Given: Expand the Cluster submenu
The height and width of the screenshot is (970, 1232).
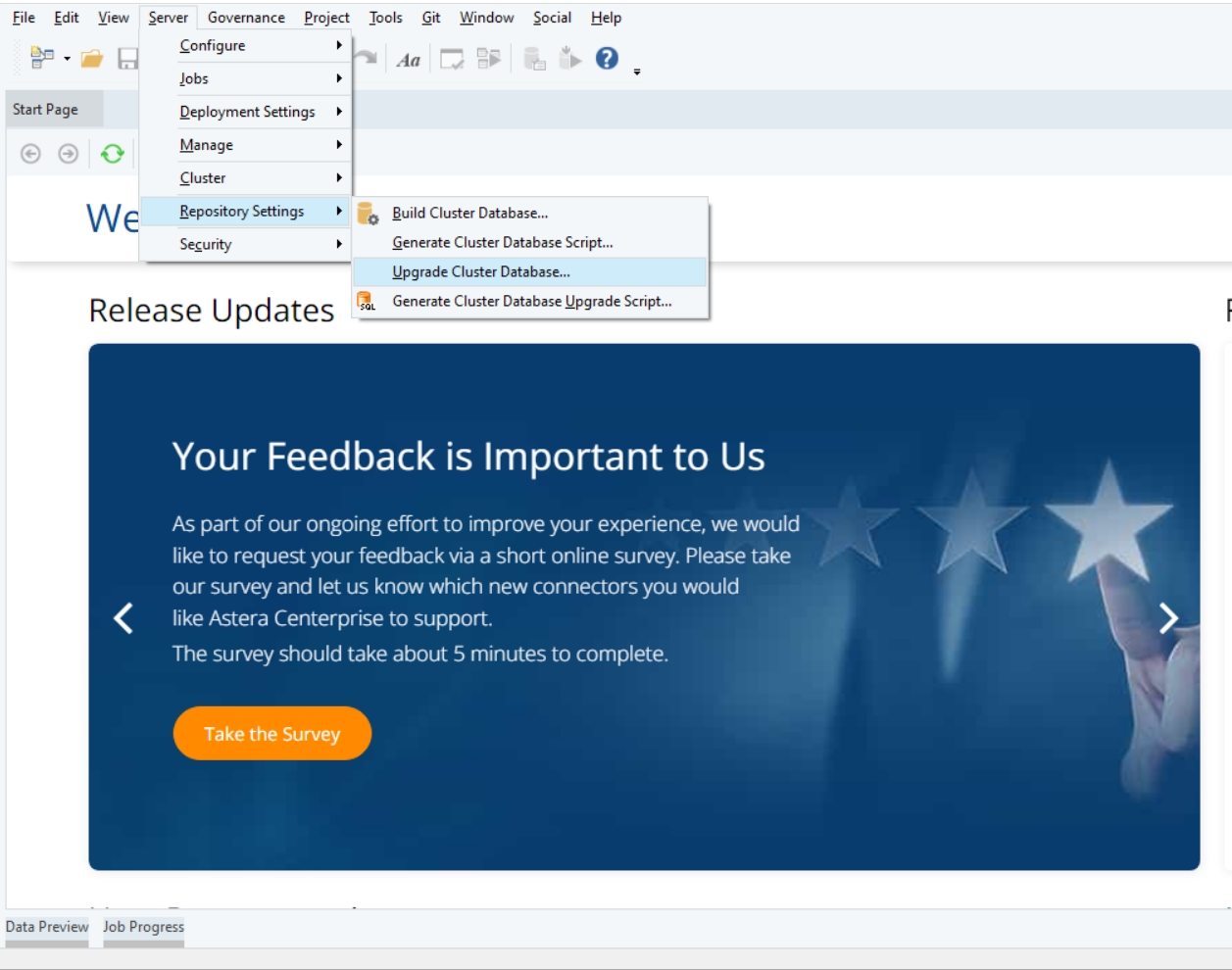Looking at the screenshot, I should click(245, 178).
